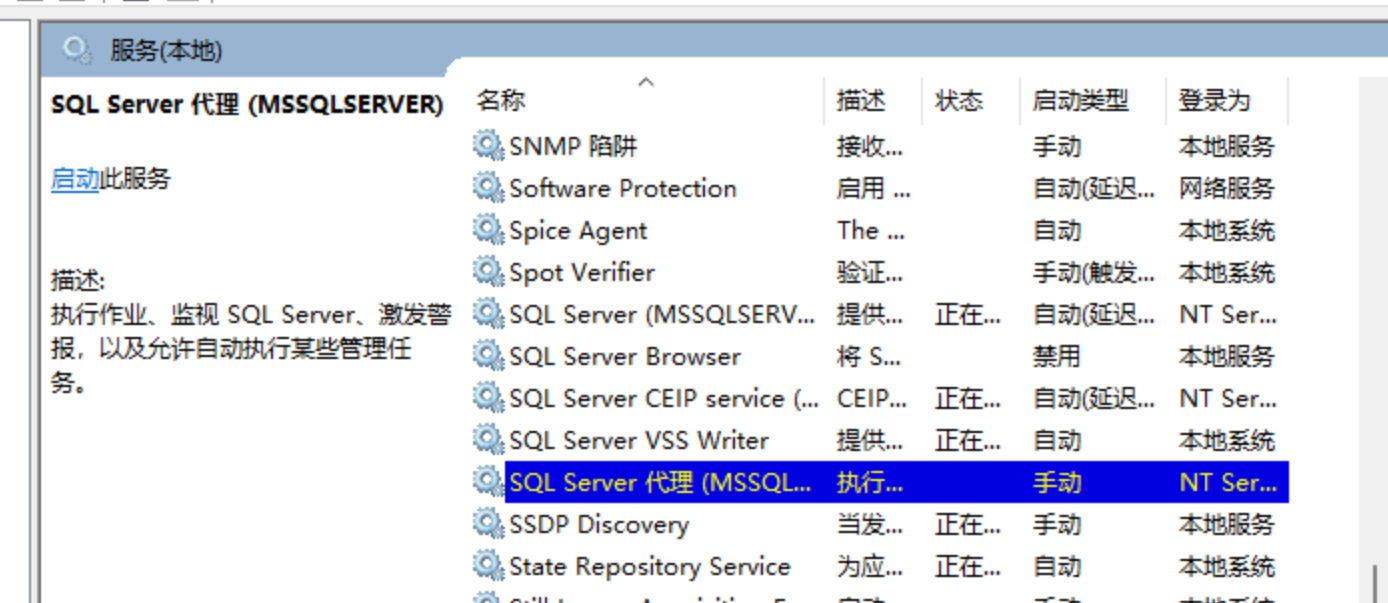1388x603 pixels.
Task: Sort list by the 启动类型 column header
Action: pos(1080,100)
